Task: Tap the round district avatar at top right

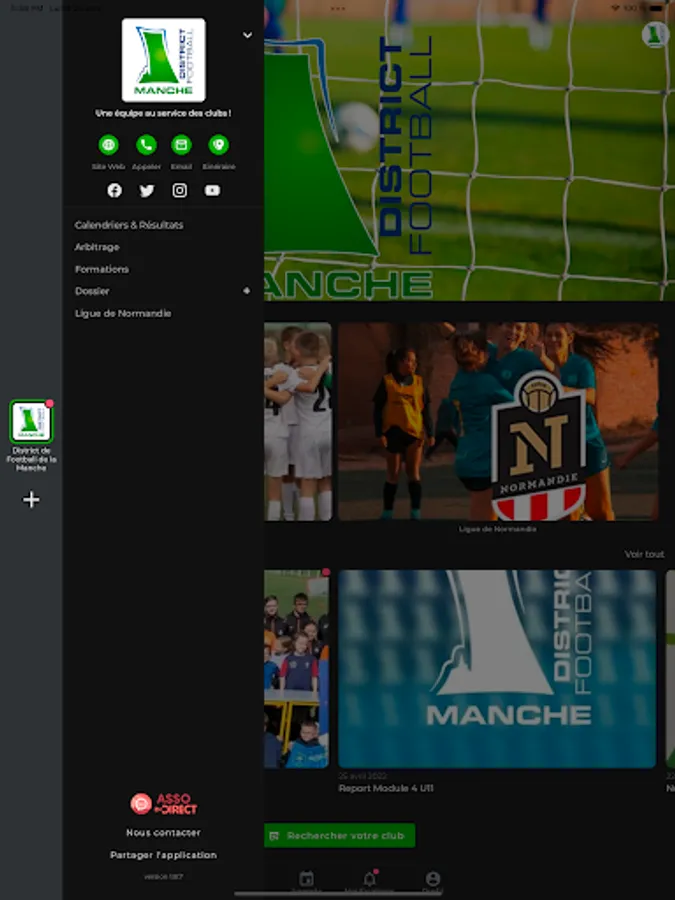Action: (655, 34)
